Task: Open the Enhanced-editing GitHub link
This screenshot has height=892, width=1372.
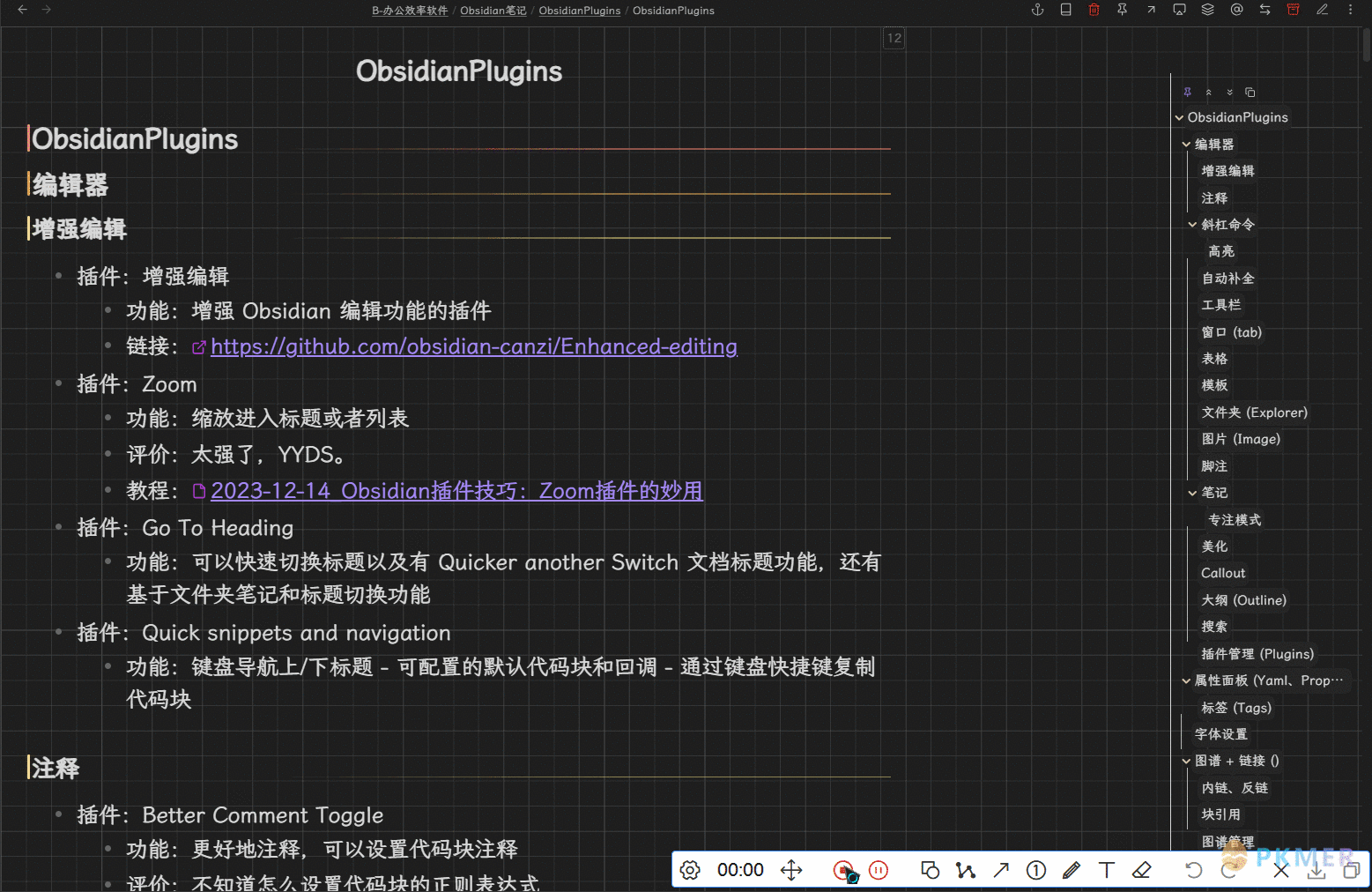Action: click(474, 346)
